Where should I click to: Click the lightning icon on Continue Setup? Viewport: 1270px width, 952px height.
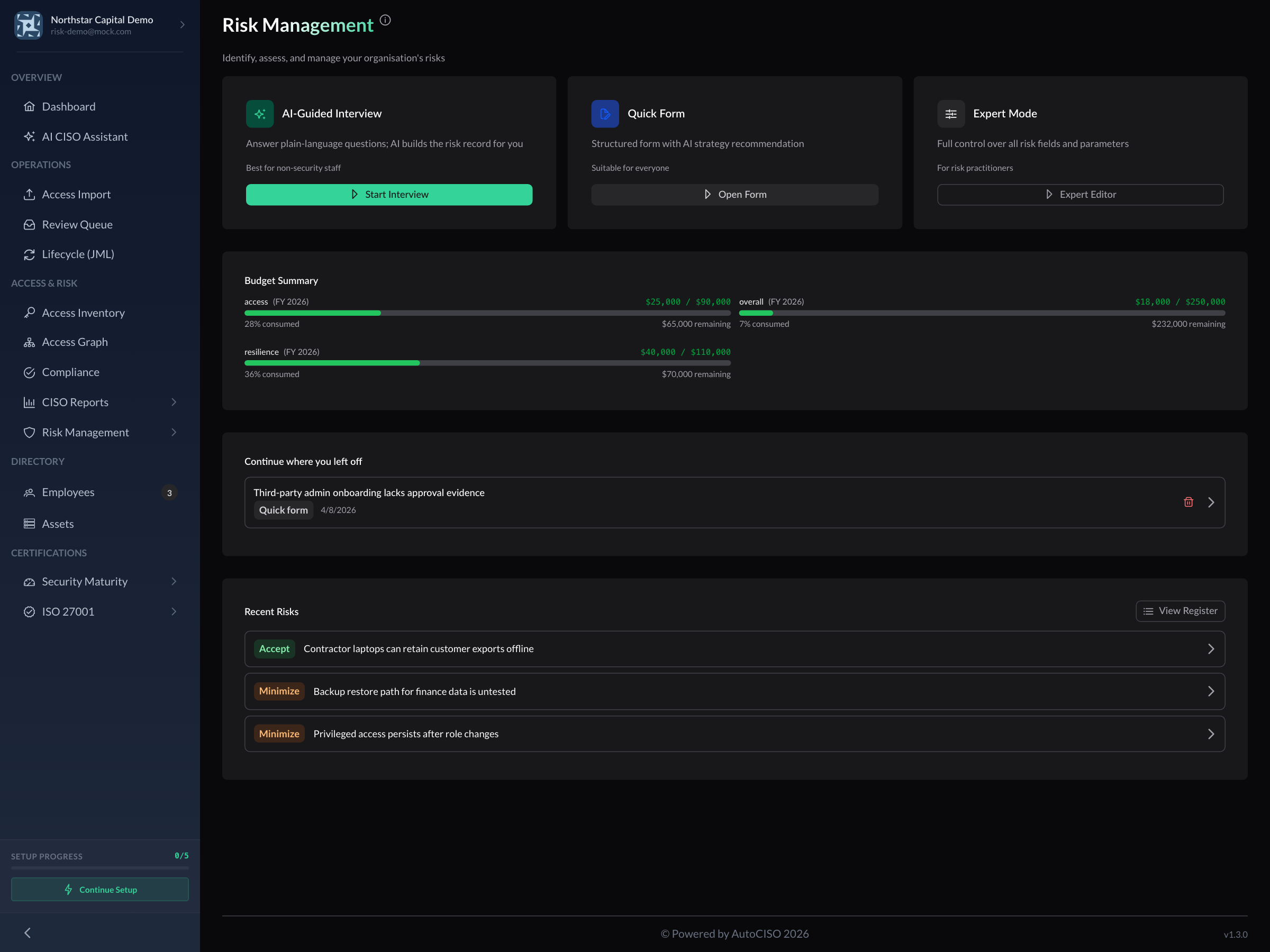coord(68,890)
